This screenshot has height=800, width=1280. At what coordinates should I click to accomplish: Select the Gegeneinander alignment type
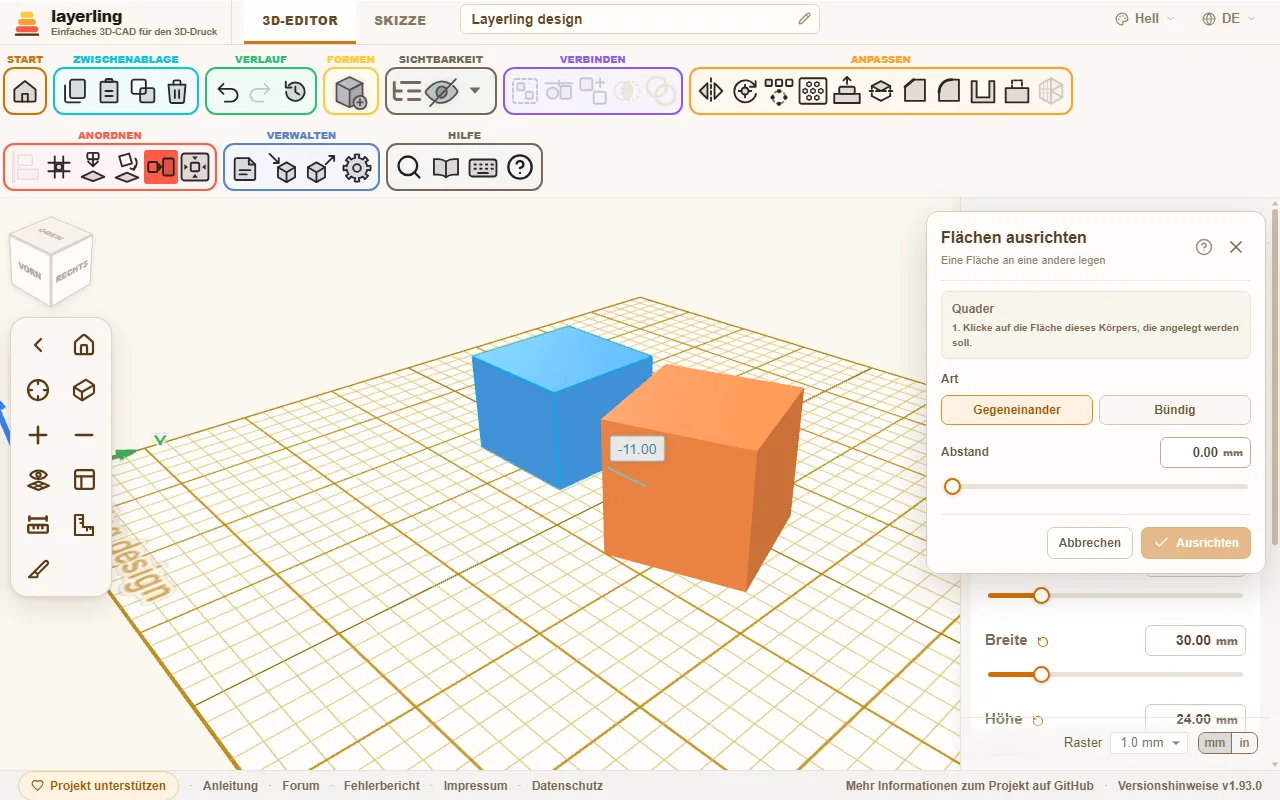click(x=1017, y=410)
